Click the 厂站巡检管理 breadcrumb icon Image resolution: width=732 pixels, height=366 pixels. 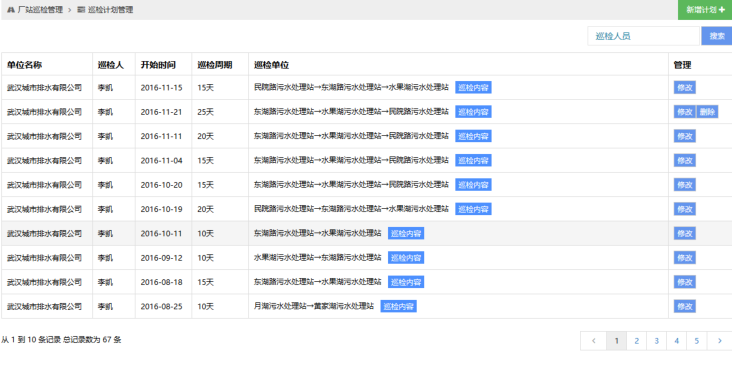click(11, 10)
